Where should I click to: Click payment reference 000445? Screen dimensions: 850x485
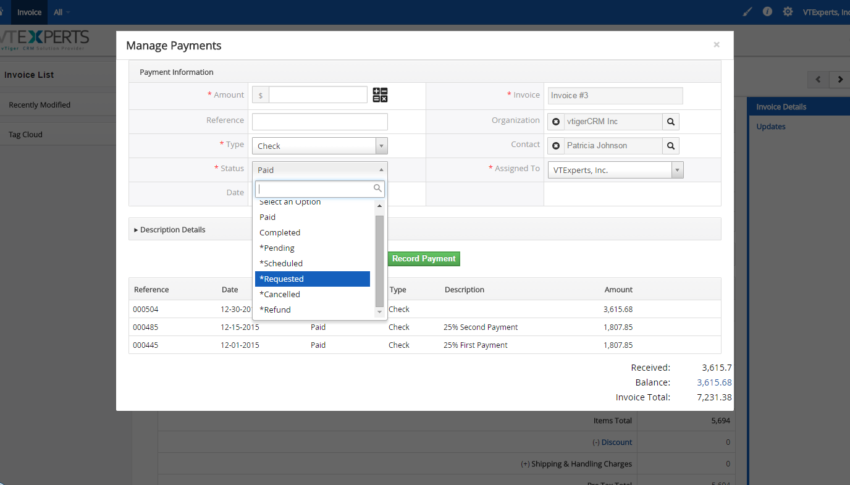coord(145,345)
